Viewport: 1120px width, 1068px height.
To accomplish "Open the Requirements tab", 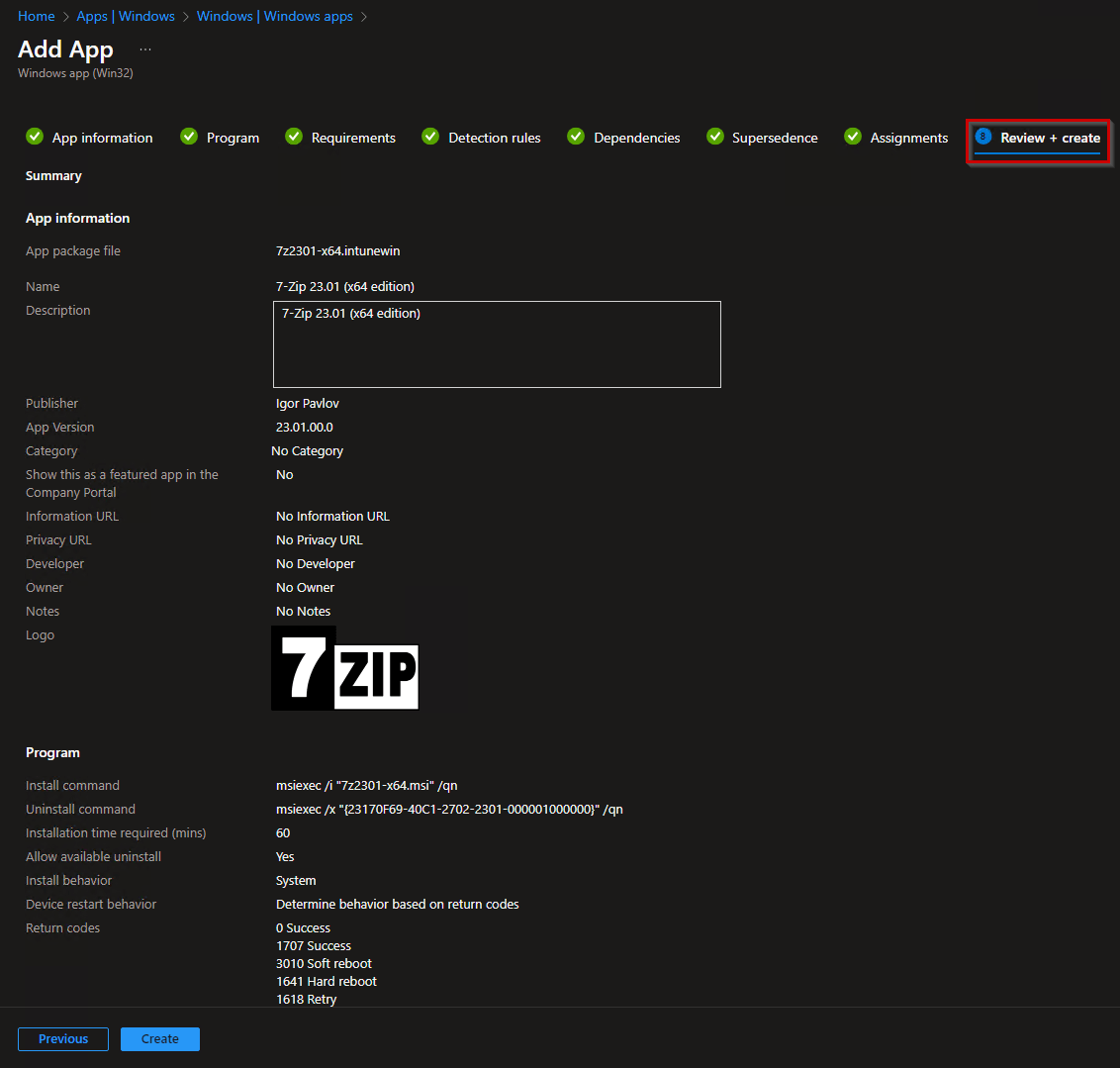I will click(x=353, y=138).
